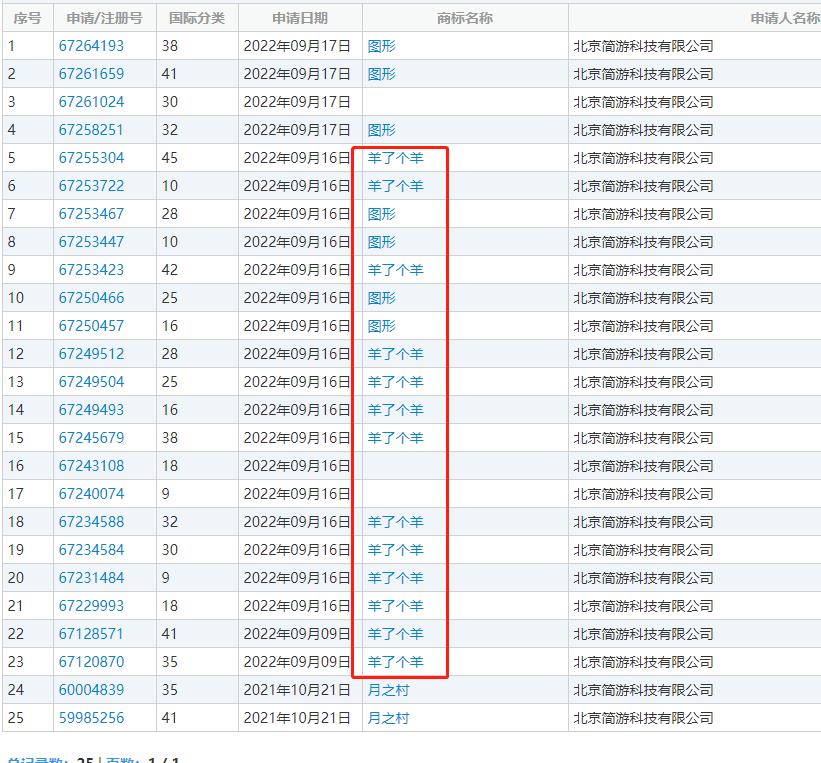Click 羊了个羊 trademark in row 9
The height and width of the screenshot is (763, 821).
395,270
